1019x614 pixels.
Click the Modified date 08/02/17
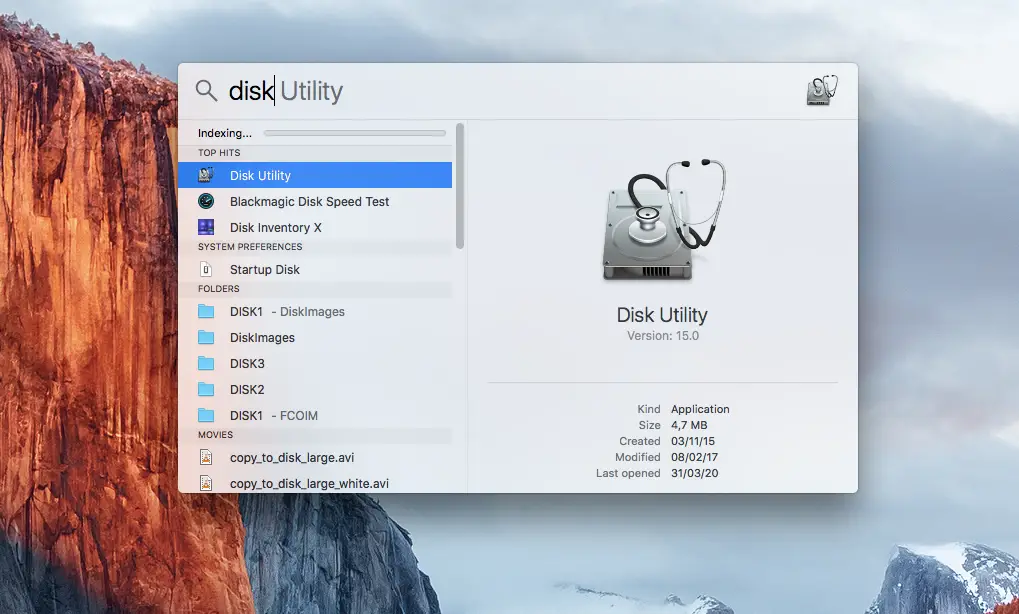tap(694, 457)
